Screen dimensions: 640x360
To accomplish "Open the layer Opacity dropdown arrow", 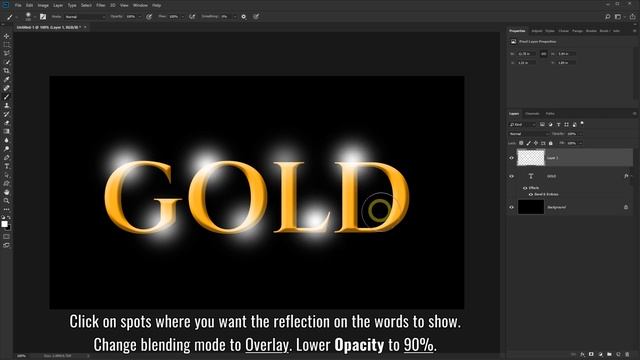I will click(x=580, y=134).
